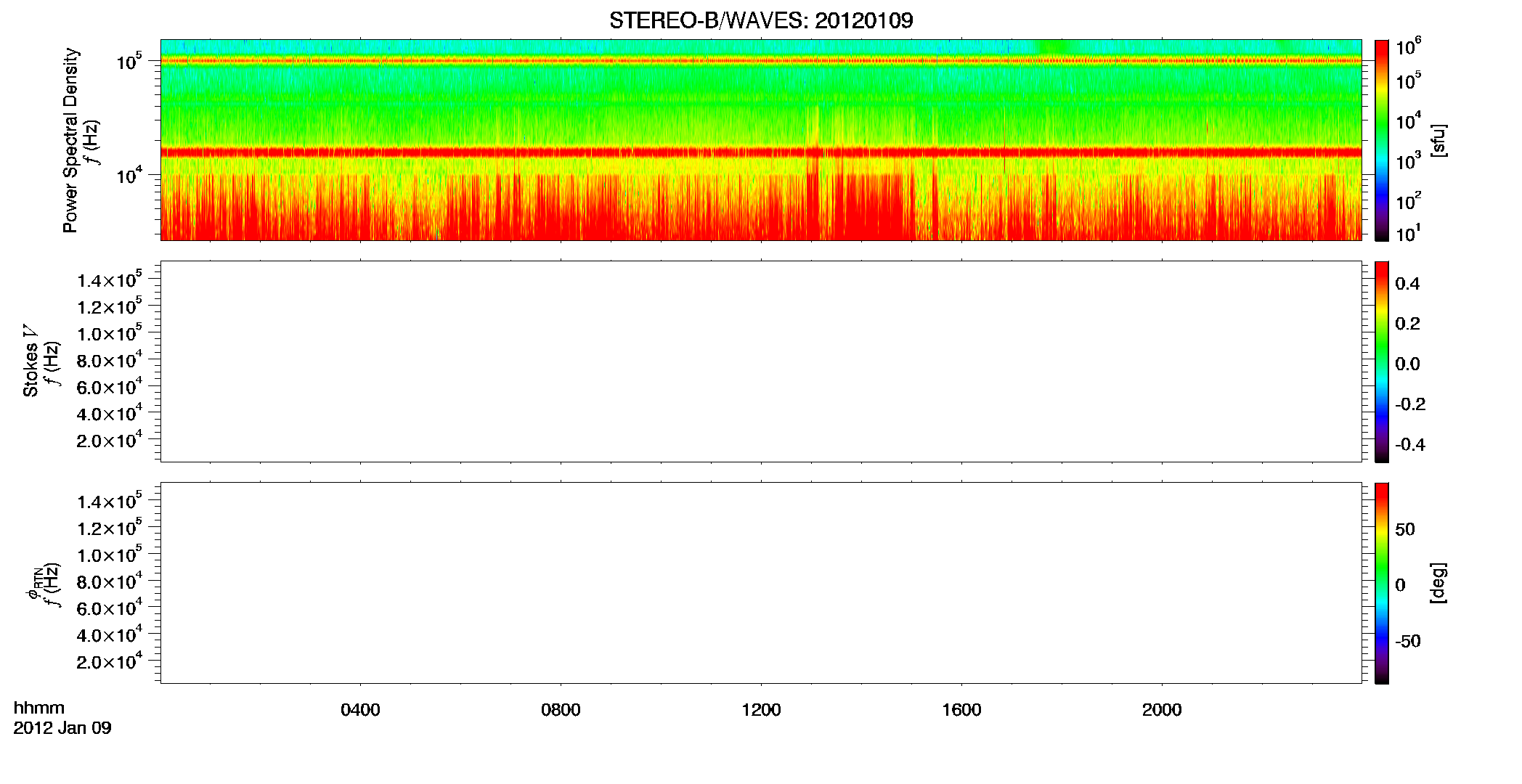Click inside the empty phi RTN panel
The width and height of the screenshot is (1522, 784).
(x=761, y=583)
